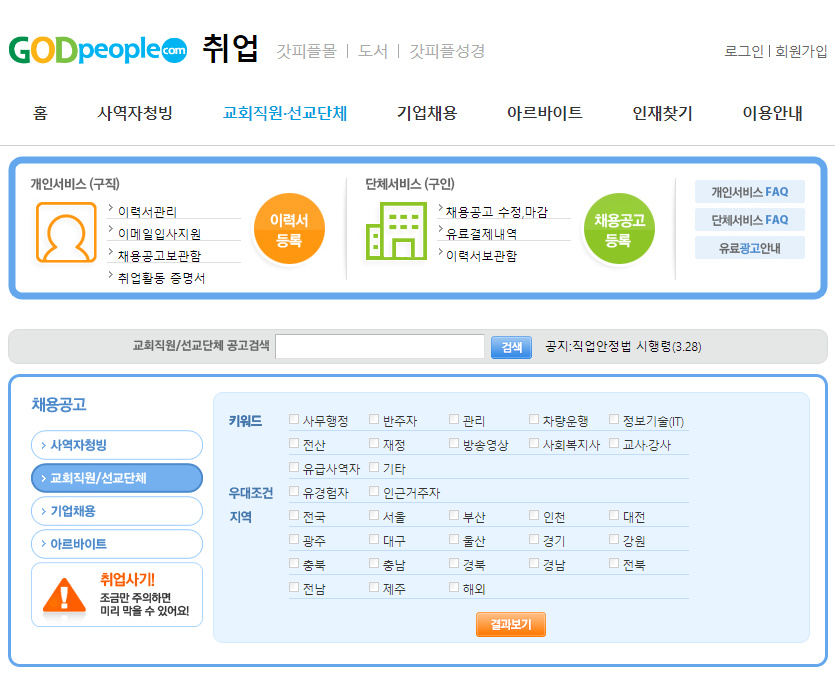Select 사역자청빙 in the sidebar
This screenshot has height=673, width=835.
click(117, 445)
